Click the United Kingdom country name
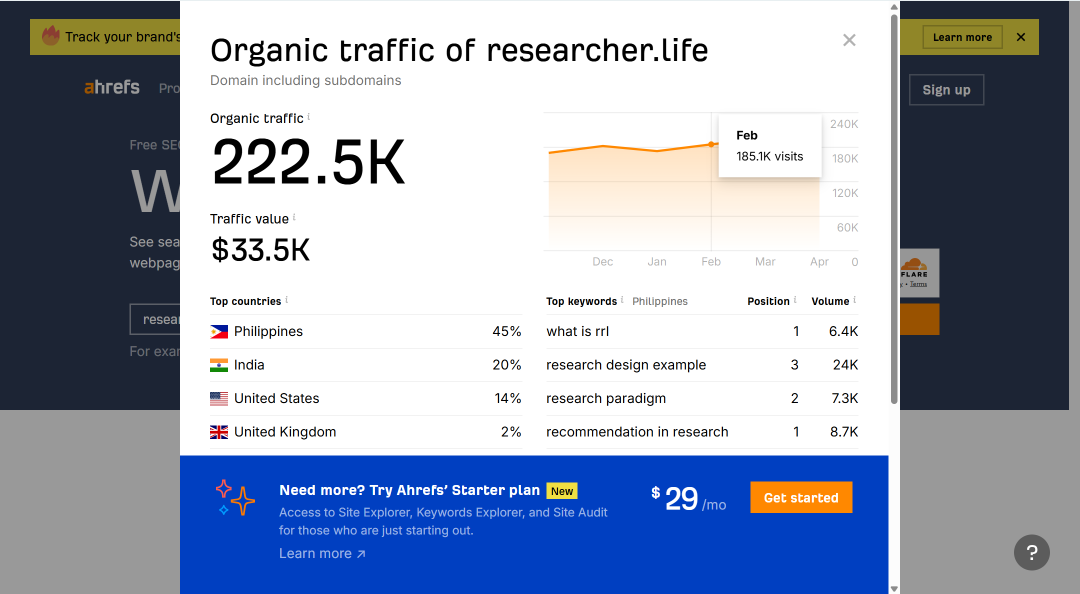 285,432
